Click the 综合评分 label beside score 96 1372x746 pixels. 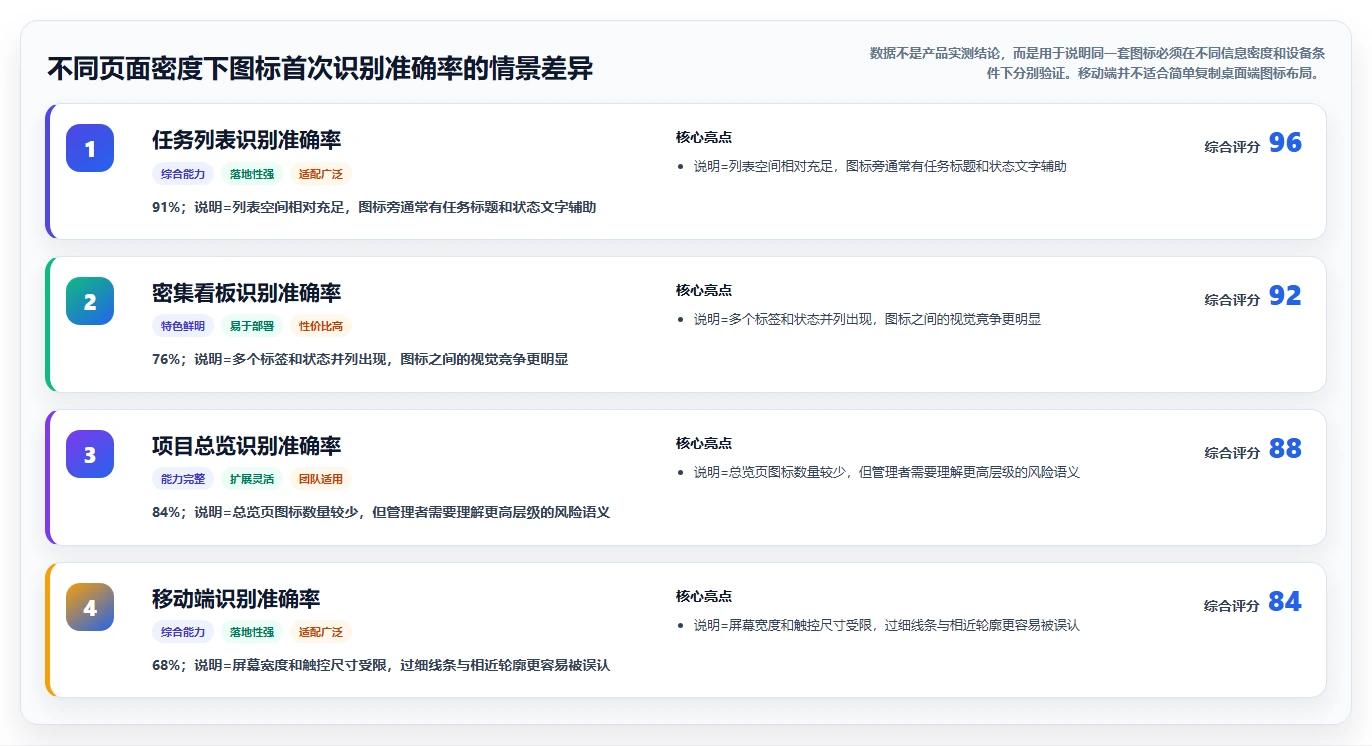(x=1232, y=147)
